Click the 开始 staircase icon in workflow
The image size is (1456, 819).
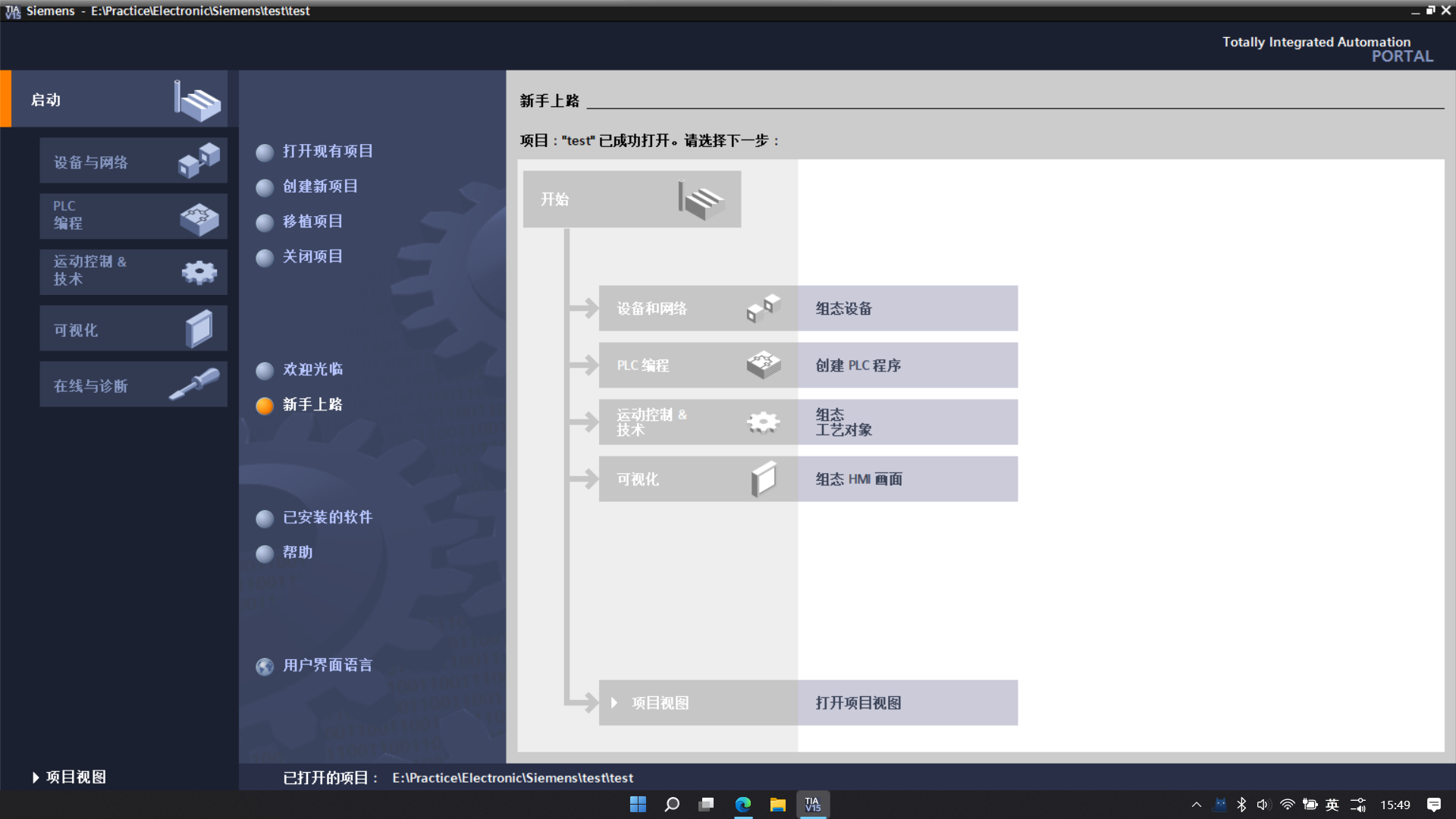click(701, 200)
